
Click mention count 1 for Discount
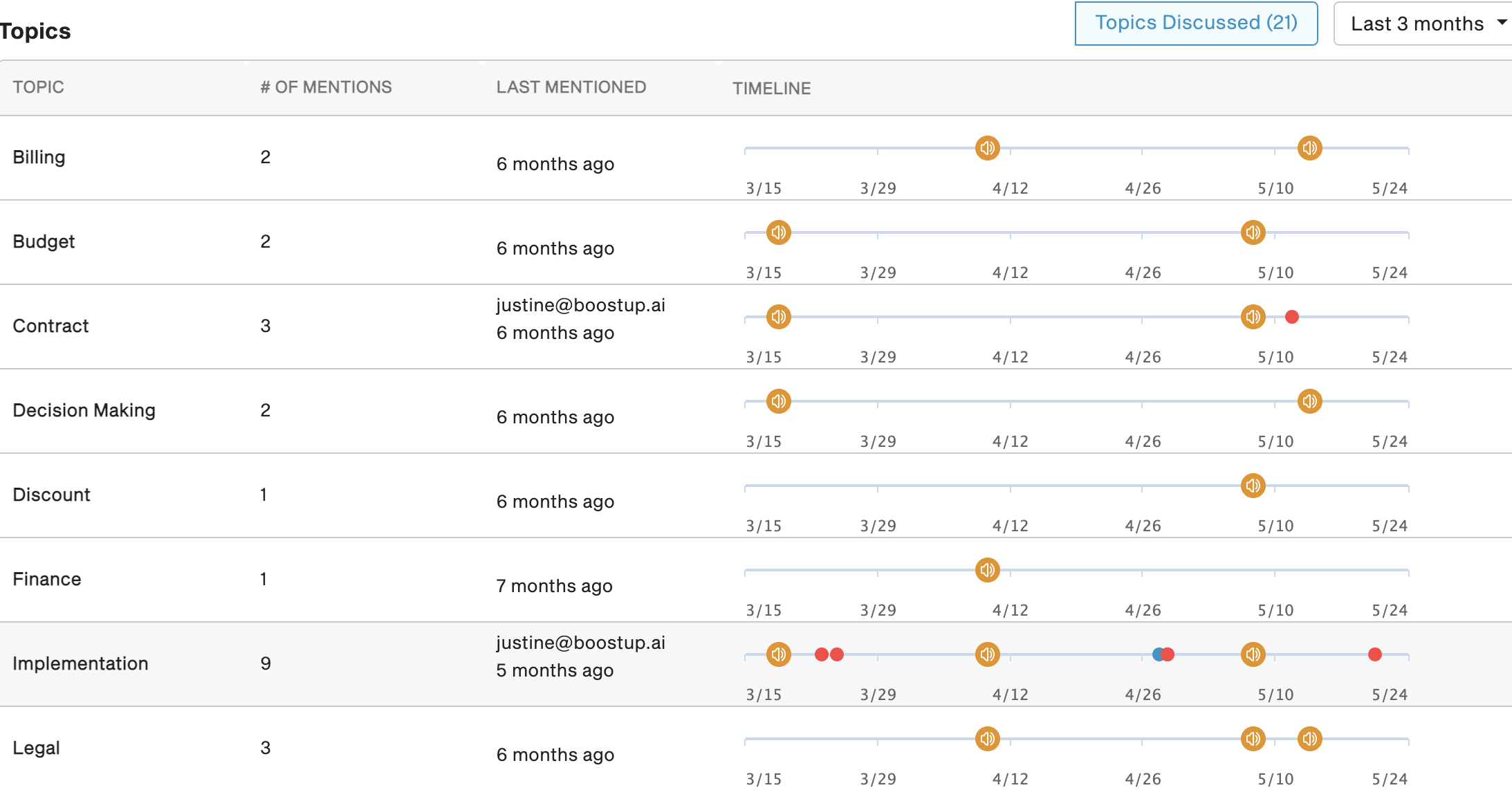pyautogui.click(x=264, y=495)
